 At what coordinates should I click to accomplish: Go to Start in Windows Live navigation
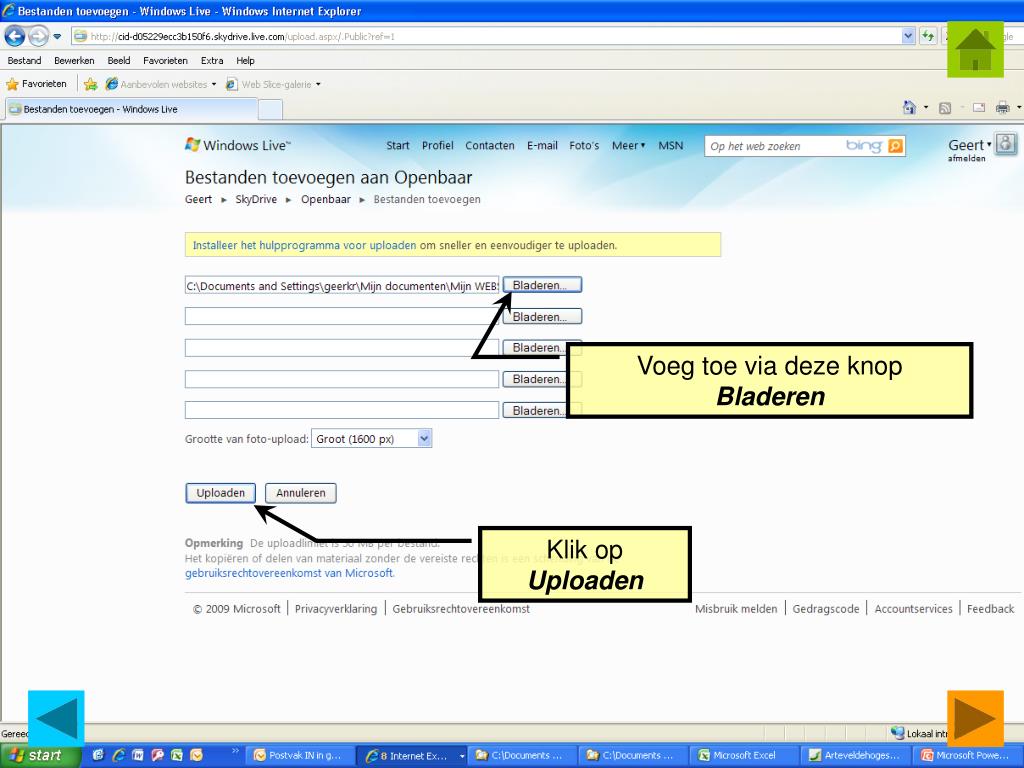point(398,146)
